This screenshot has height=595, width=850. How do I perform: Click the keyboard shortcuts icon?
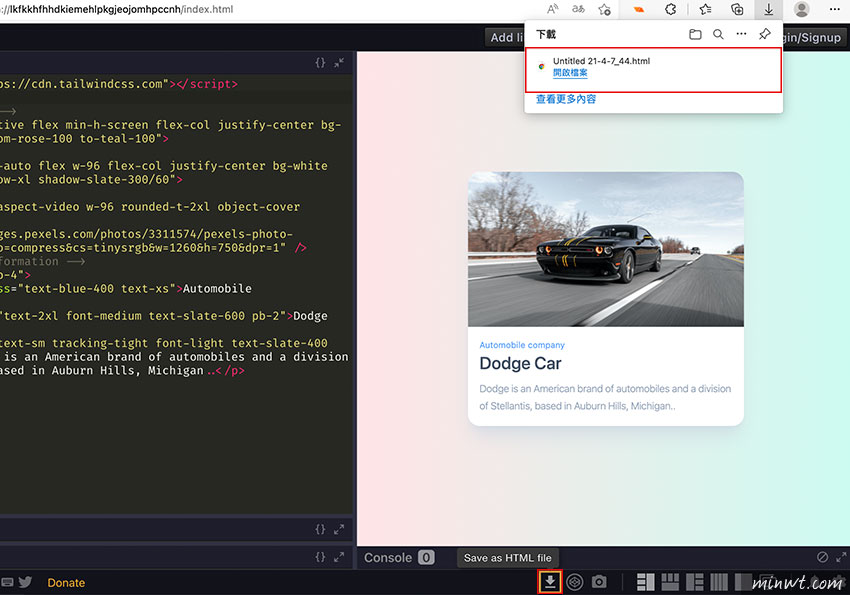coord(7,583)
